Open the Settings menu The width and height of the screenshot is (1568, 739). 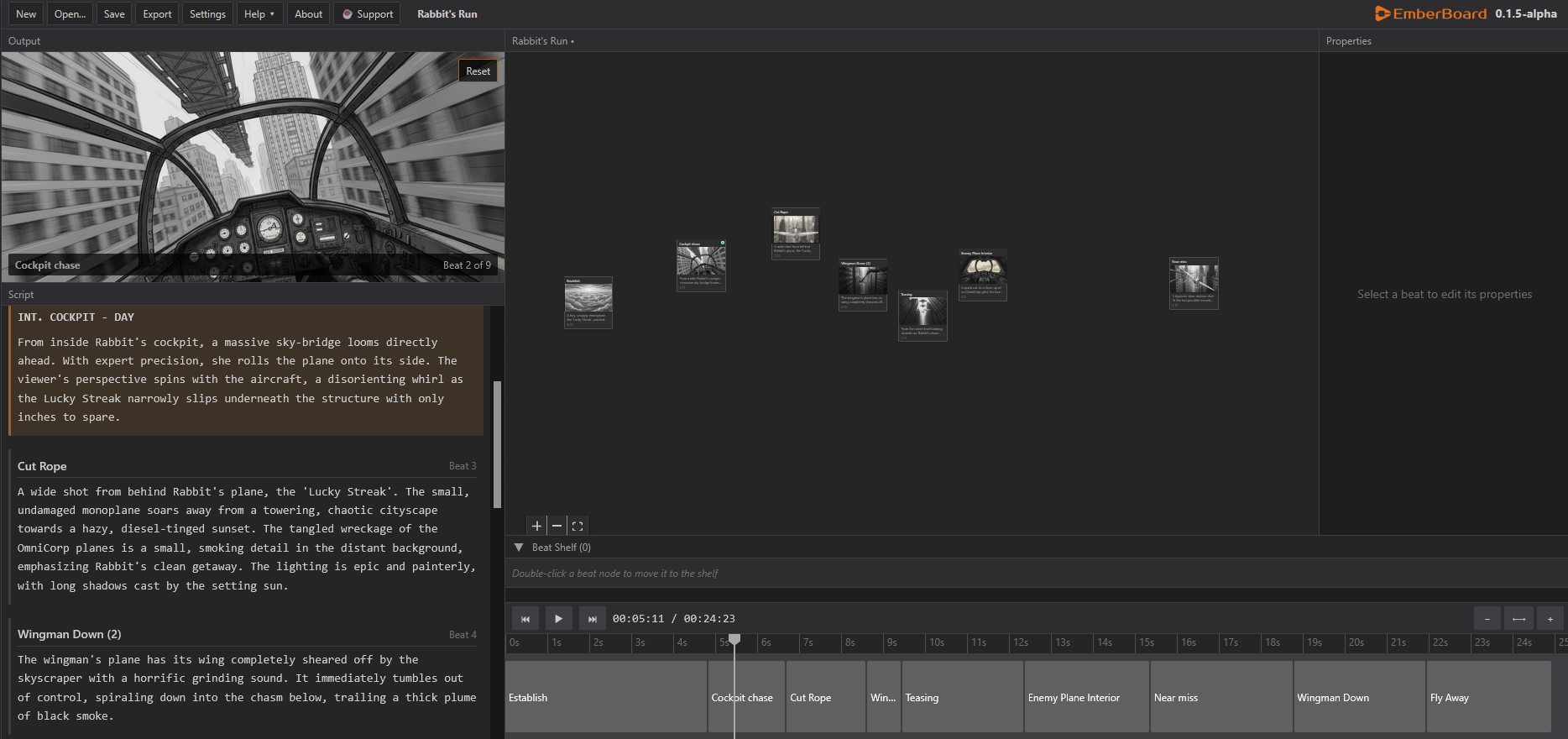(207, 14)
